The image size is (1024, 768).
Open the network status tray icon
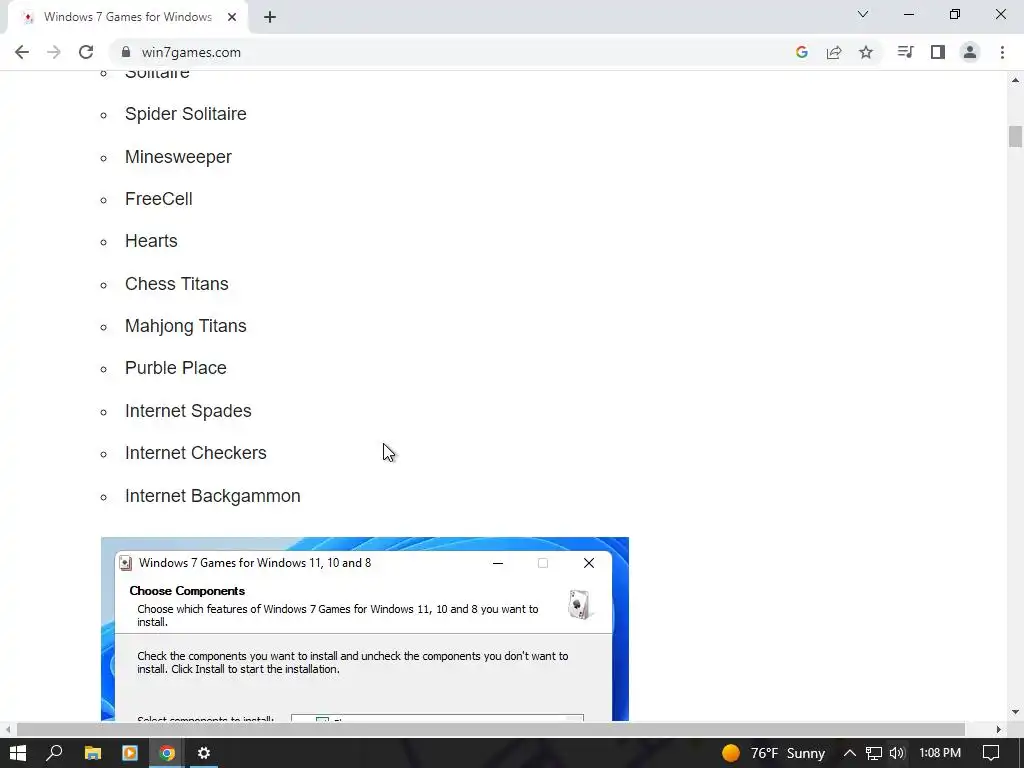[874, 753]
